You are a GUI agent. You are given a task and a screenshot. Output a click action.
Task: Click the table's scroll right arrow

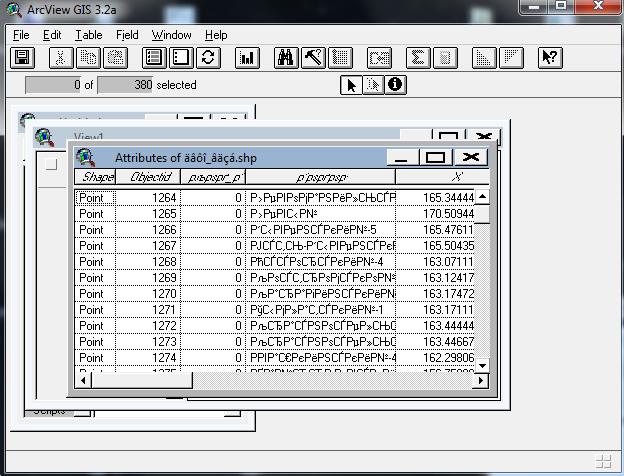[481, 380]
